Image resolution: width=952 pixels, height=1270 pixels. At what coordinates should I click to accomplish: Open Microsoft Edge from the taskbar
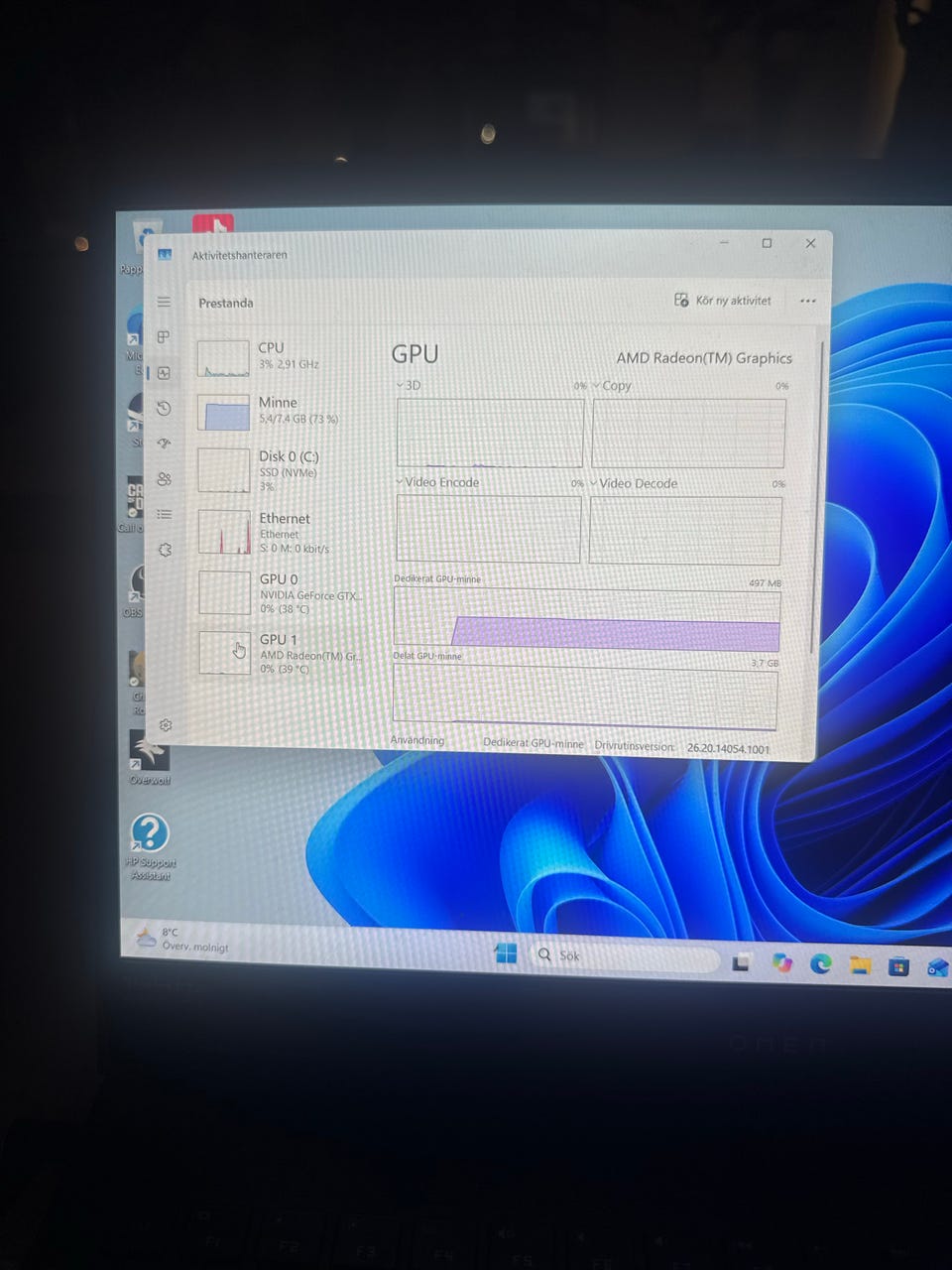pos(820,963)
